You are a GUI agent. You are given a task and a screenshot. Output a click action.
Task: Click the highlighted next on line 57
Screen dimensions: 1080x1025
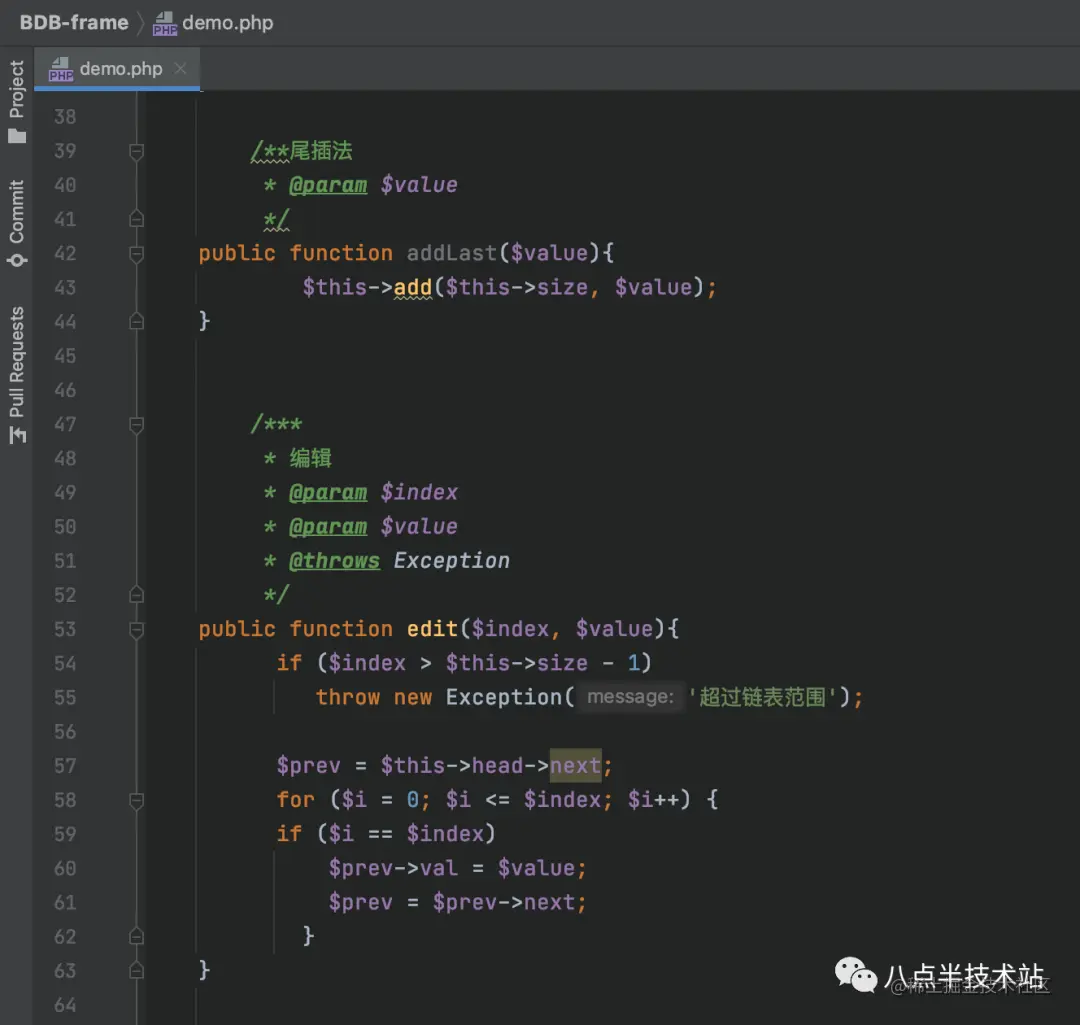(x=575, y=766)
